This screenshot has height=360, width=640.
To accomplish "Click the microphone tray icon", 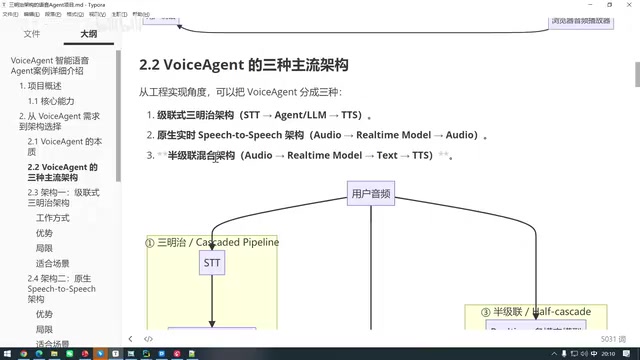I will click(x=564, y=353).
